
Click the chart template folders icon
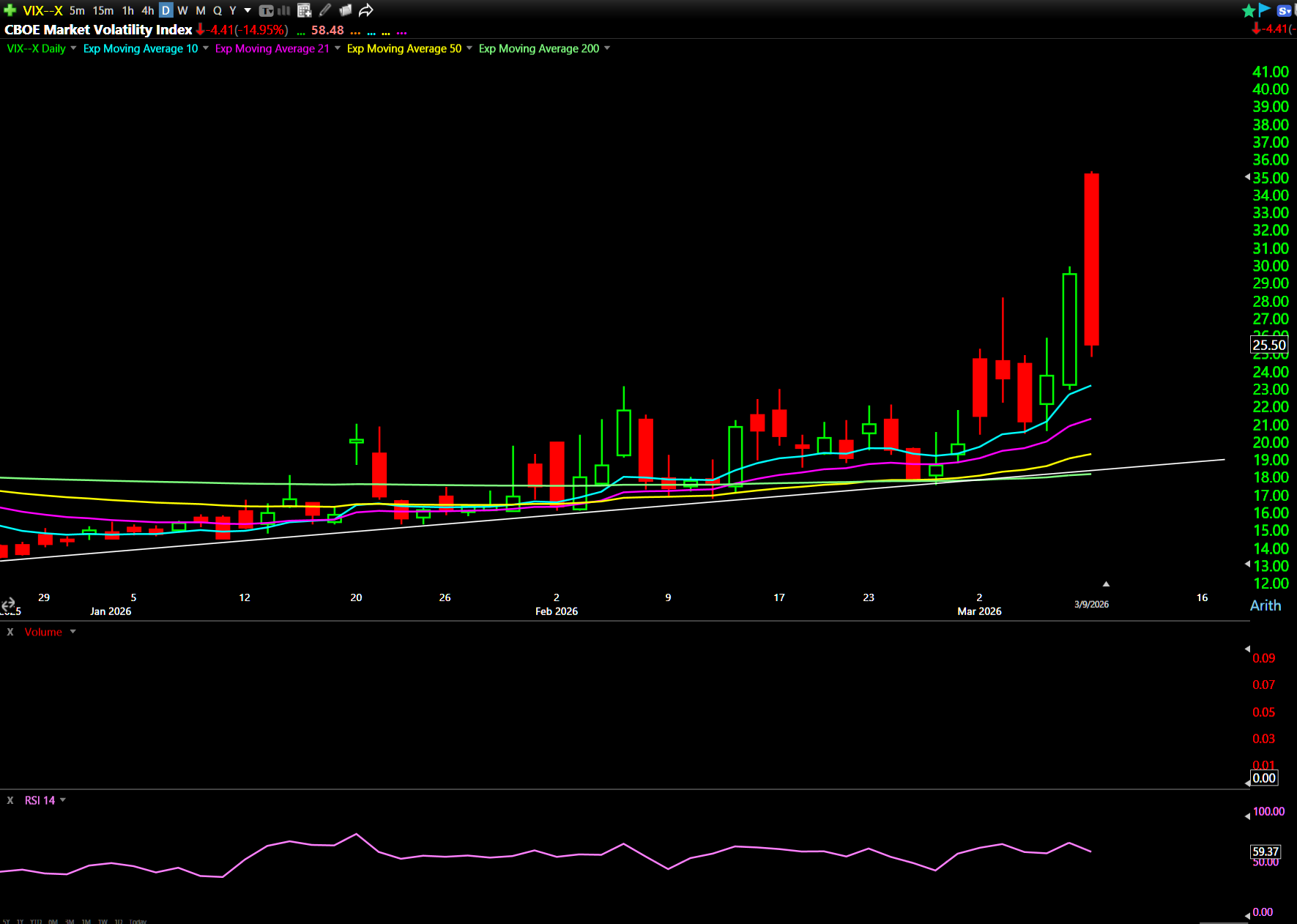tap(346, 10)
